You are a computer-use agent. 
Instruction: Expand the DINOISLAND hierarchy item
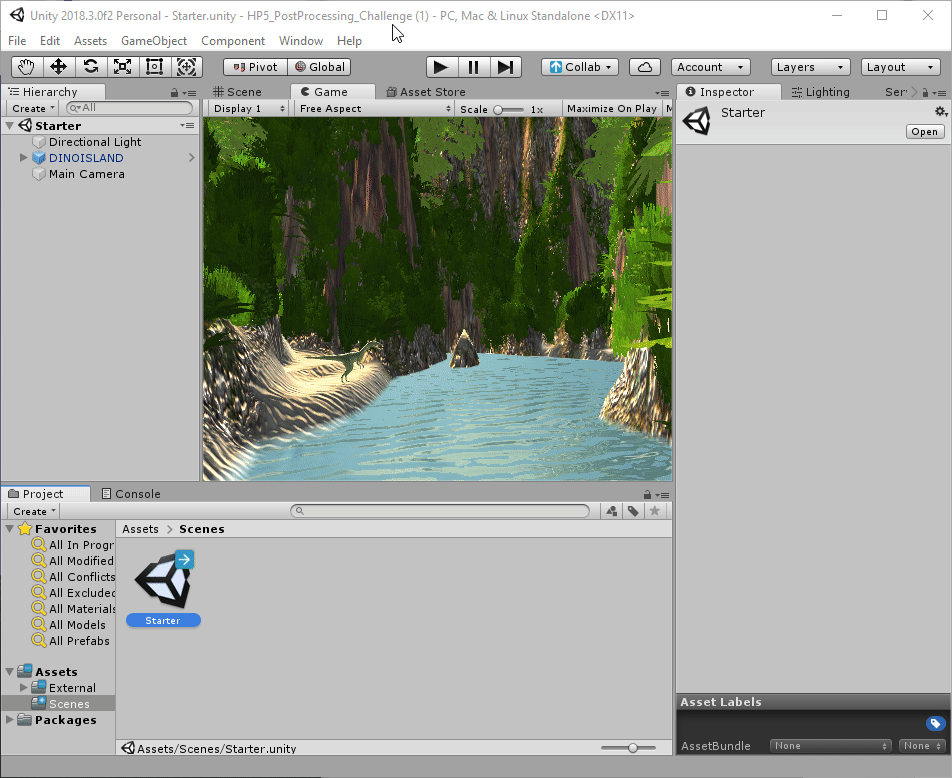24,158
